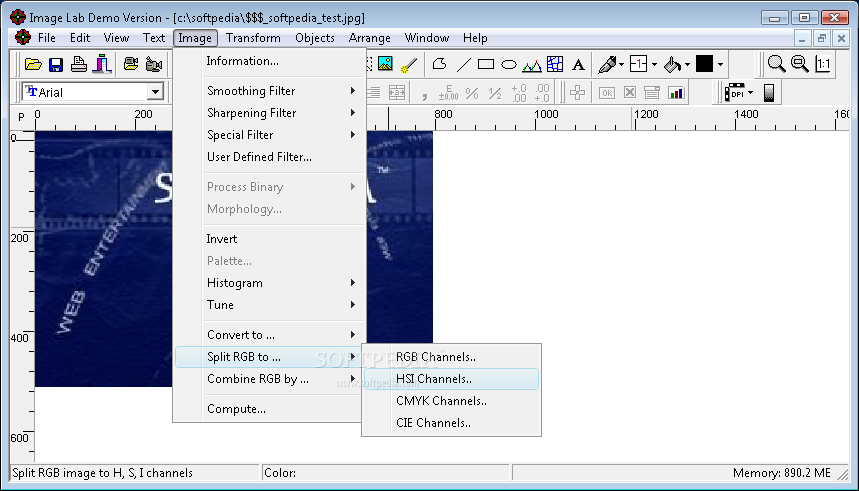Expand the Tune submenu
Image resolution: width=859 pixels, height=491 pixels.
pos(270,305)
